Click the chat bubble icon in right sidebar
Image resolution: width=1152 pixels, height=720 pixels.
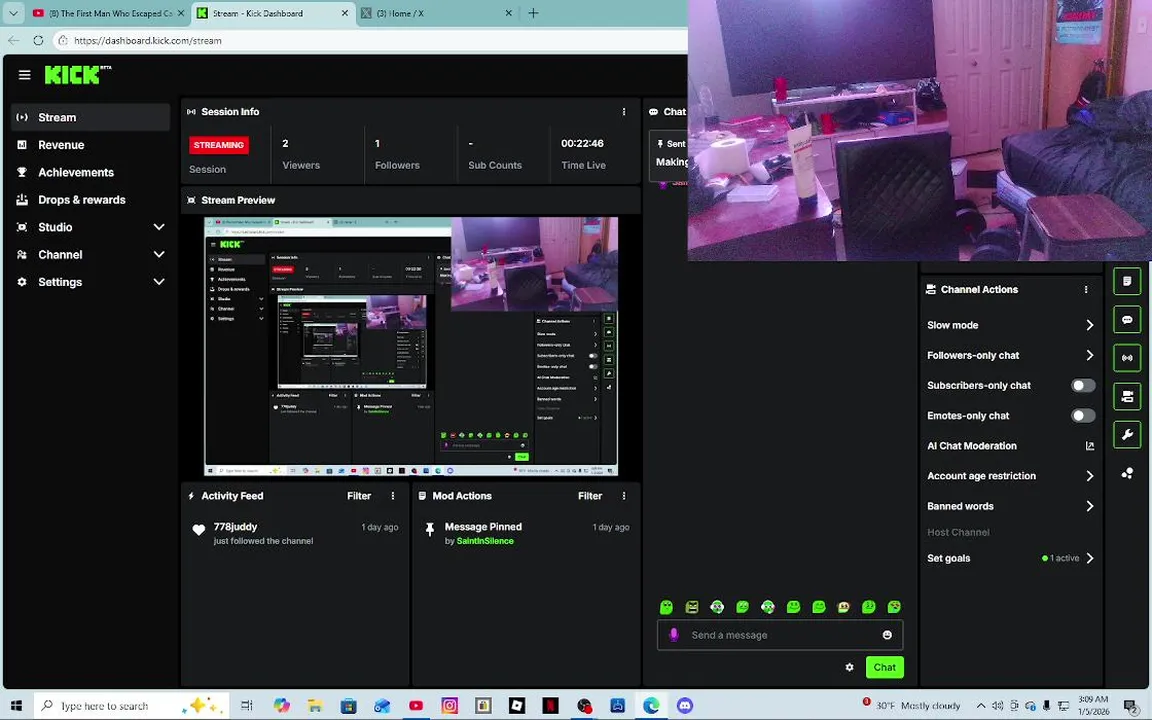click(x=1127, y=320)
